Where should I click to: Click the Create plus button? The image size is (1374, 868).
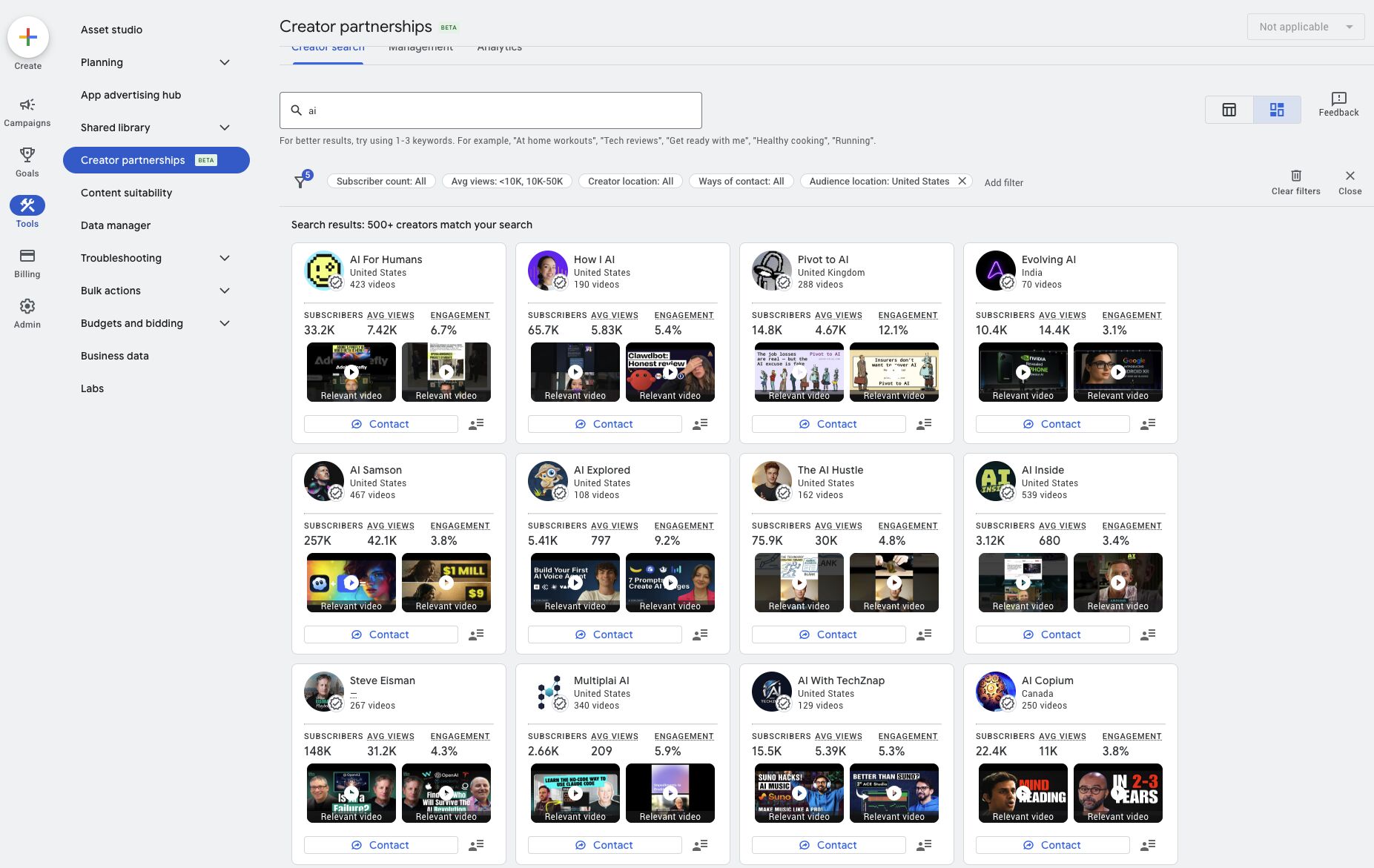click(x=27, y=36)
